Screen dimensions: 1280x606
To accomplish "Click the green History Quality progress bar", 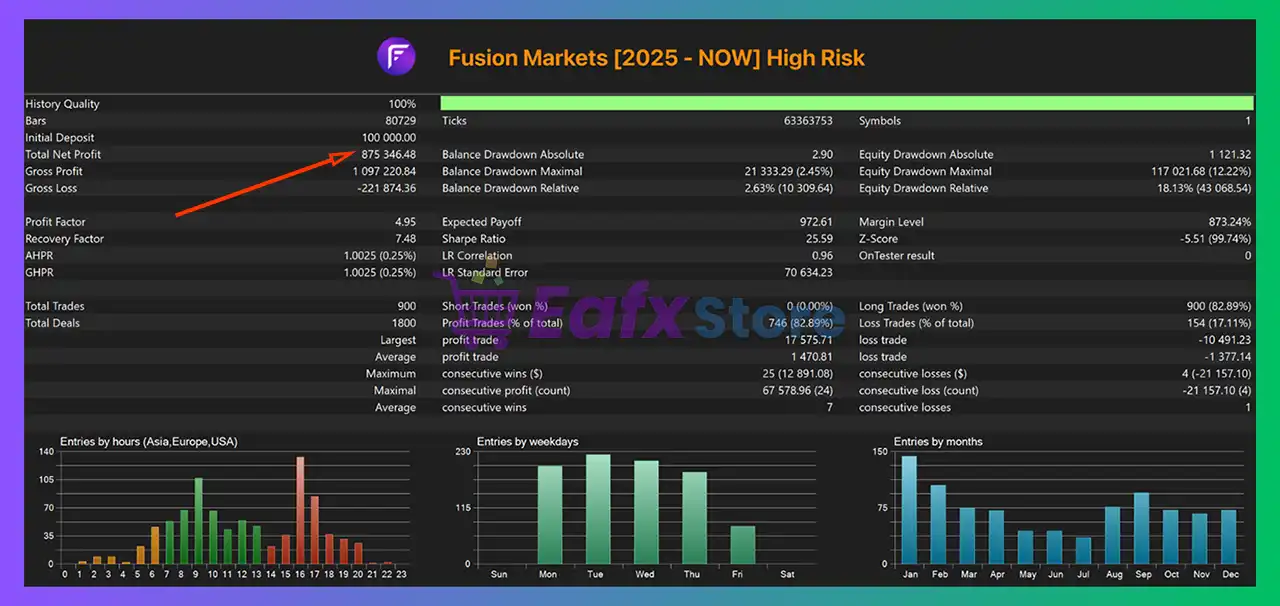I will [x=846, y=103].
